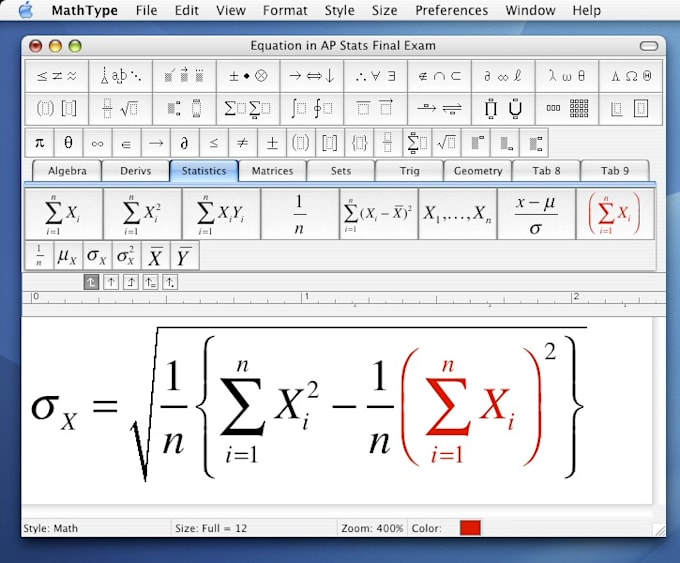Insert infinity symbol from small bar
This screenshot has width=680, height=563.
[x=97, y=143]
